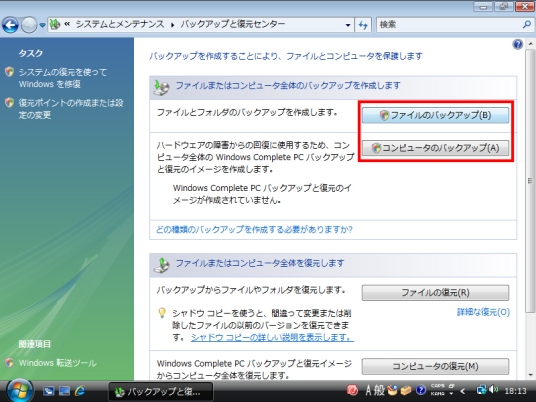This screenshot has width=536, height=402.
Task: Click the network tray icon
Action: pyautogui.click(x=481, y=390)
